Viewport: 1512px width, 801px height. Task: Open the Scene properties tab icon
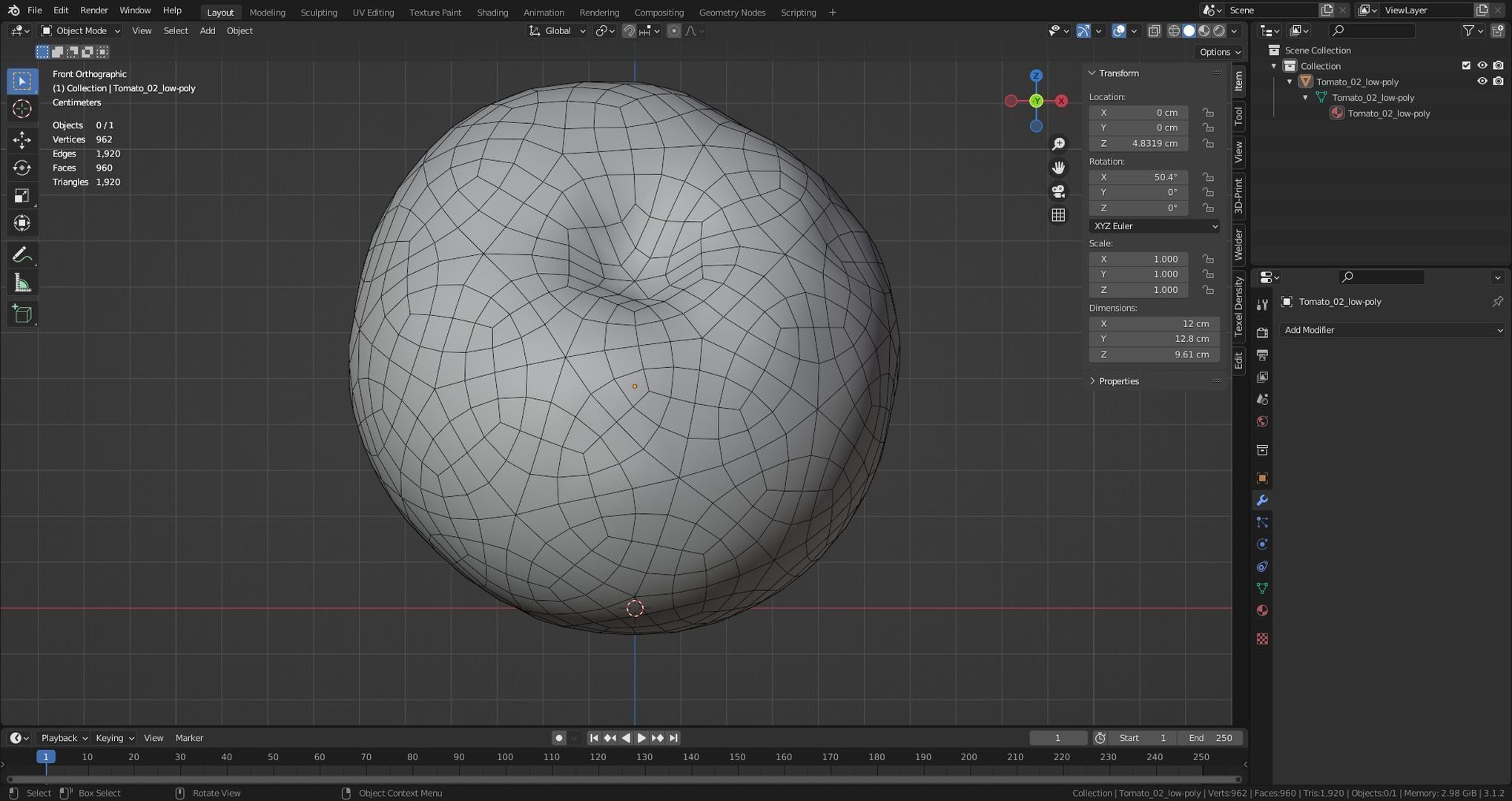1262,400
